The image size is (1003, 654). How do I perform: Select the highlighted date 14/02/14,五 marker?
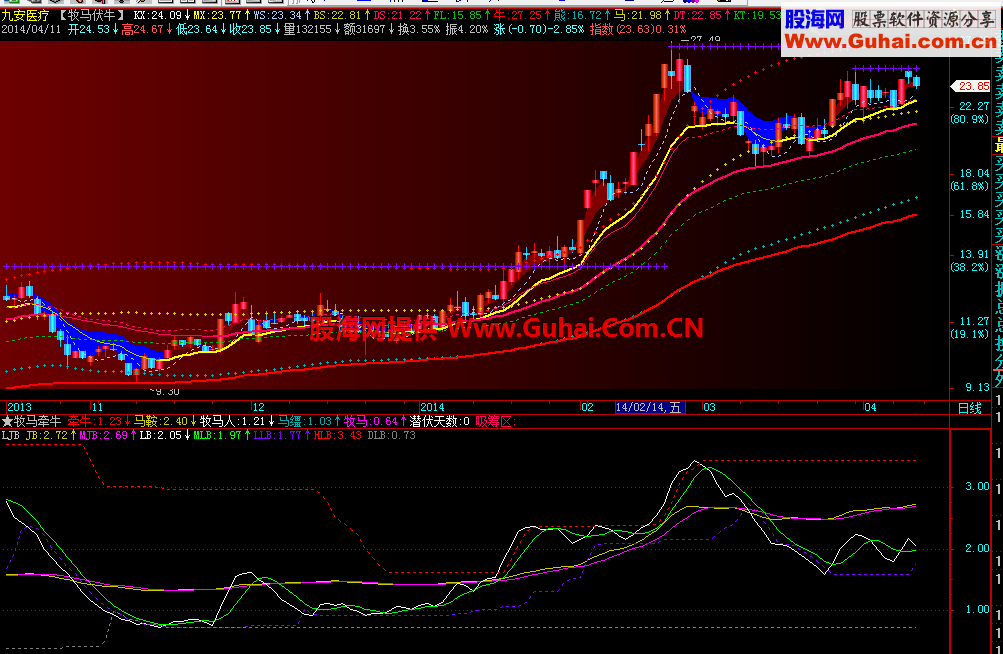(650, 408)
